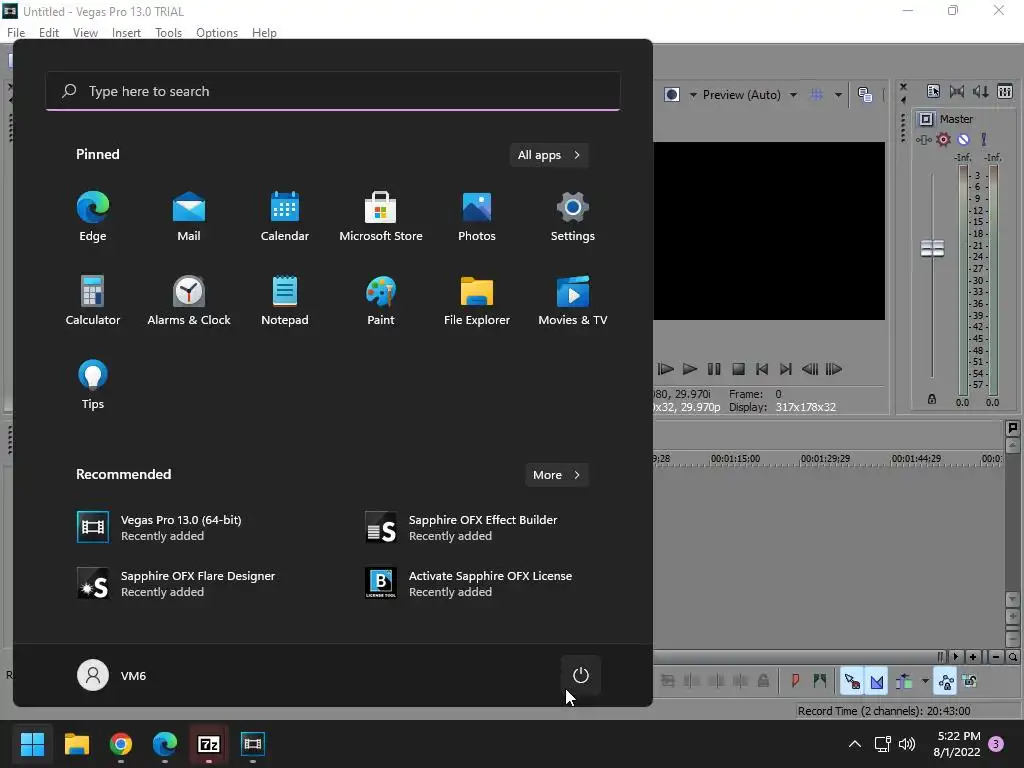Screen dimensions: 1024x768
Task: Toggle the Master fader channel lock icon
Action: point(932,399)
